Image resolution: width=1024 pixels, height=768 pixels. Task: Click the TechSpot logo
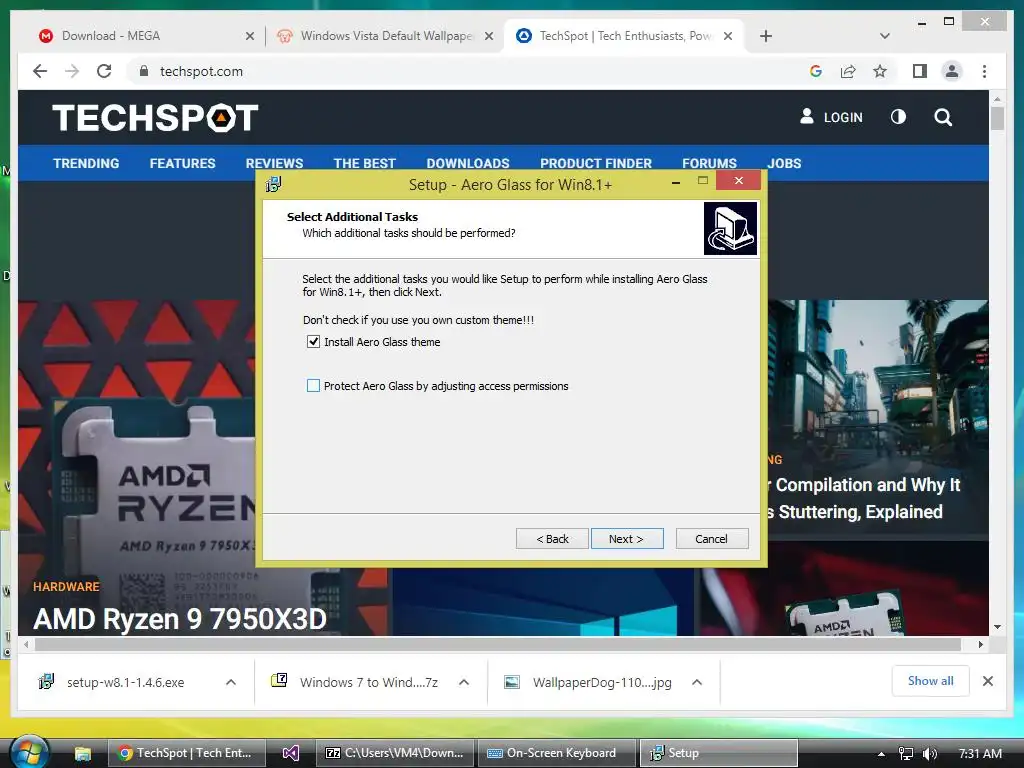[x=155, y=118]
